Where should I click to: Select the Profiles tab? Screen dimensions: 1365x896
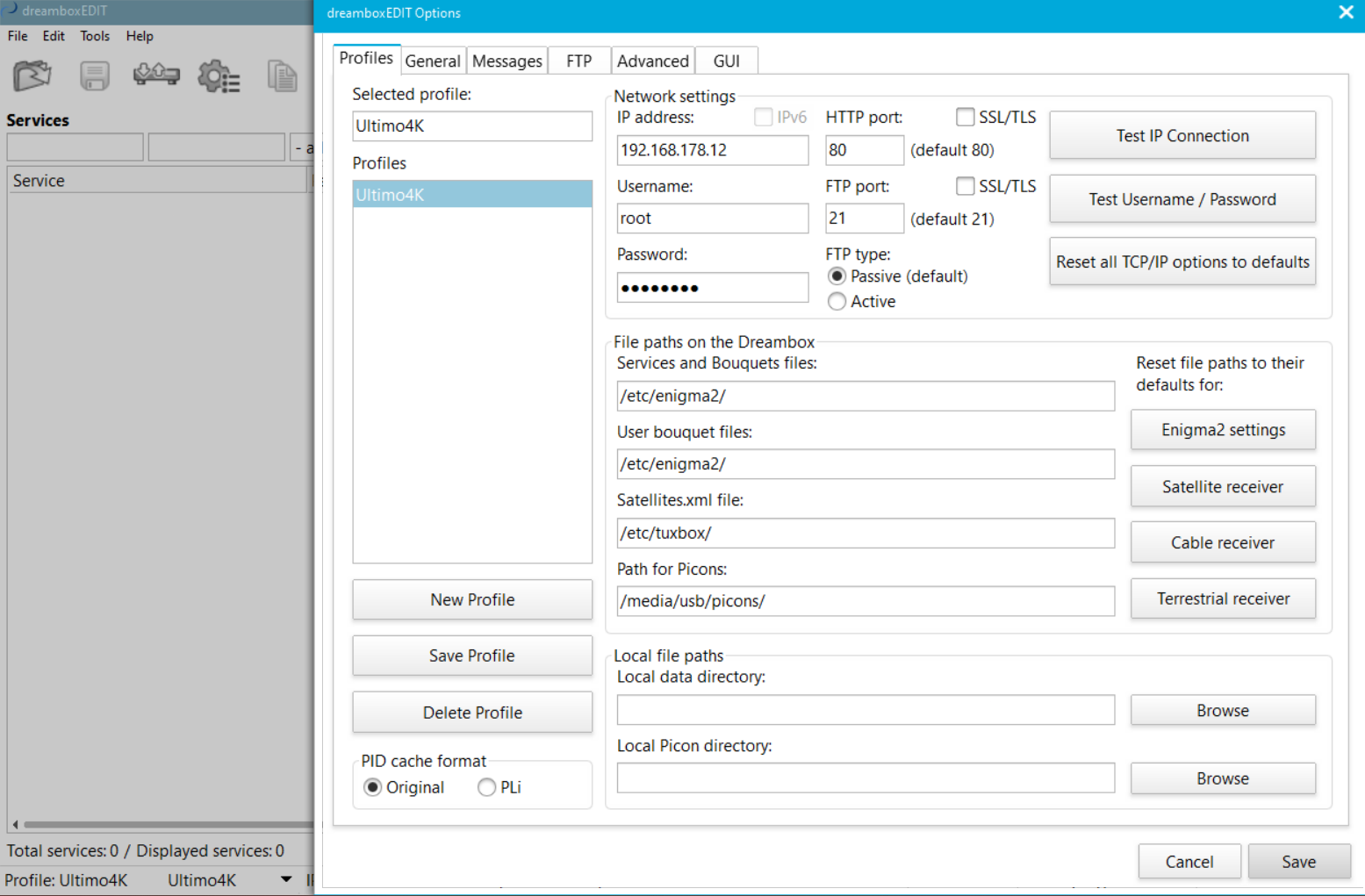(366, 58)
